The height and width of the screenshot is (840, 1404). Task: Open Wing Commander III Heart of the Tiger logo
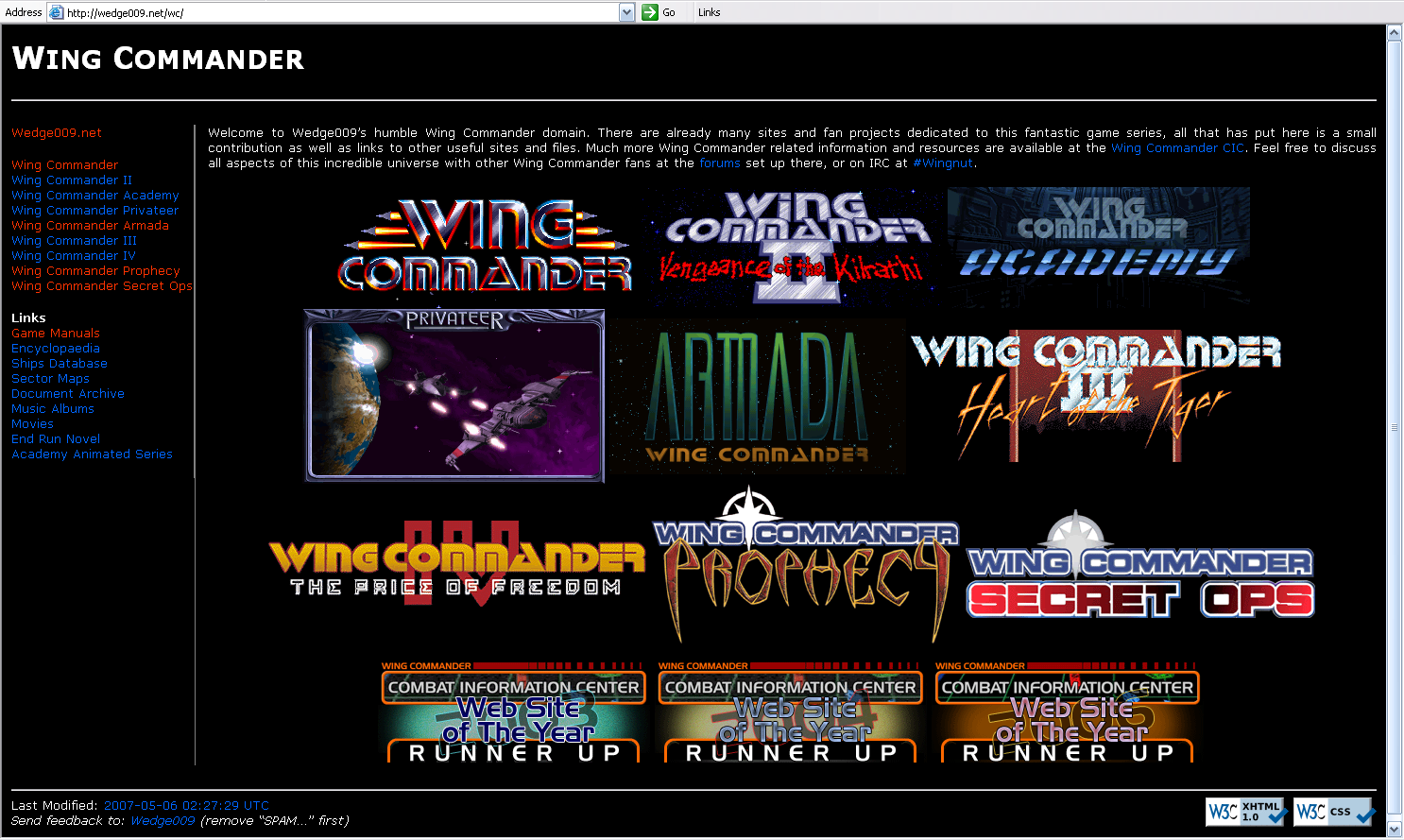[1096, 396]
